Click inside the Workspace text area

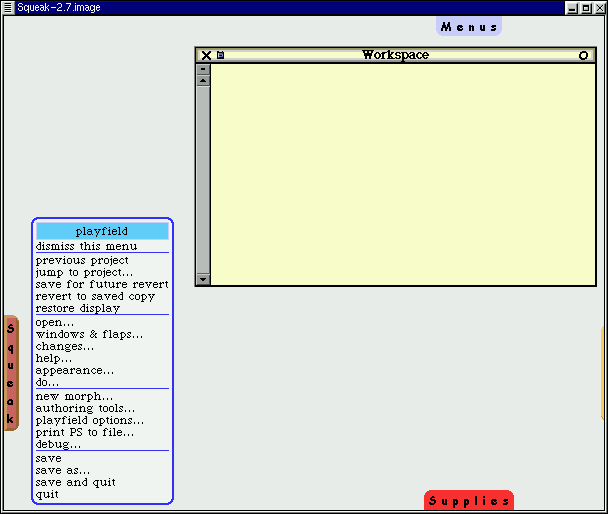400,170
